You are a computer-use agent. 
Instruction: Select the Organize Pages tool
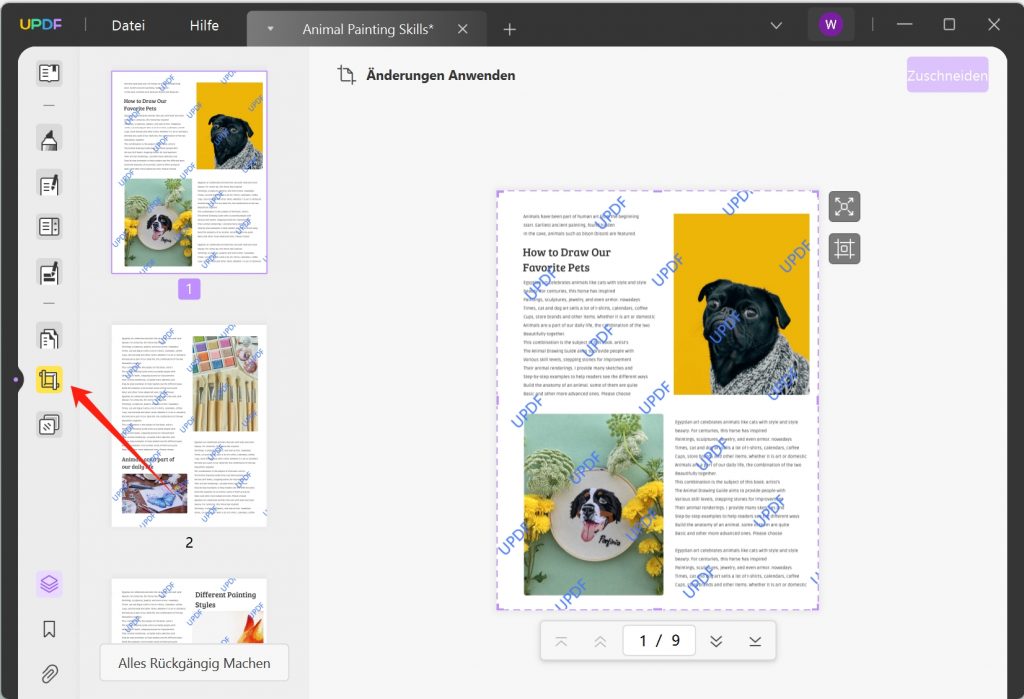tap(49, 338)
